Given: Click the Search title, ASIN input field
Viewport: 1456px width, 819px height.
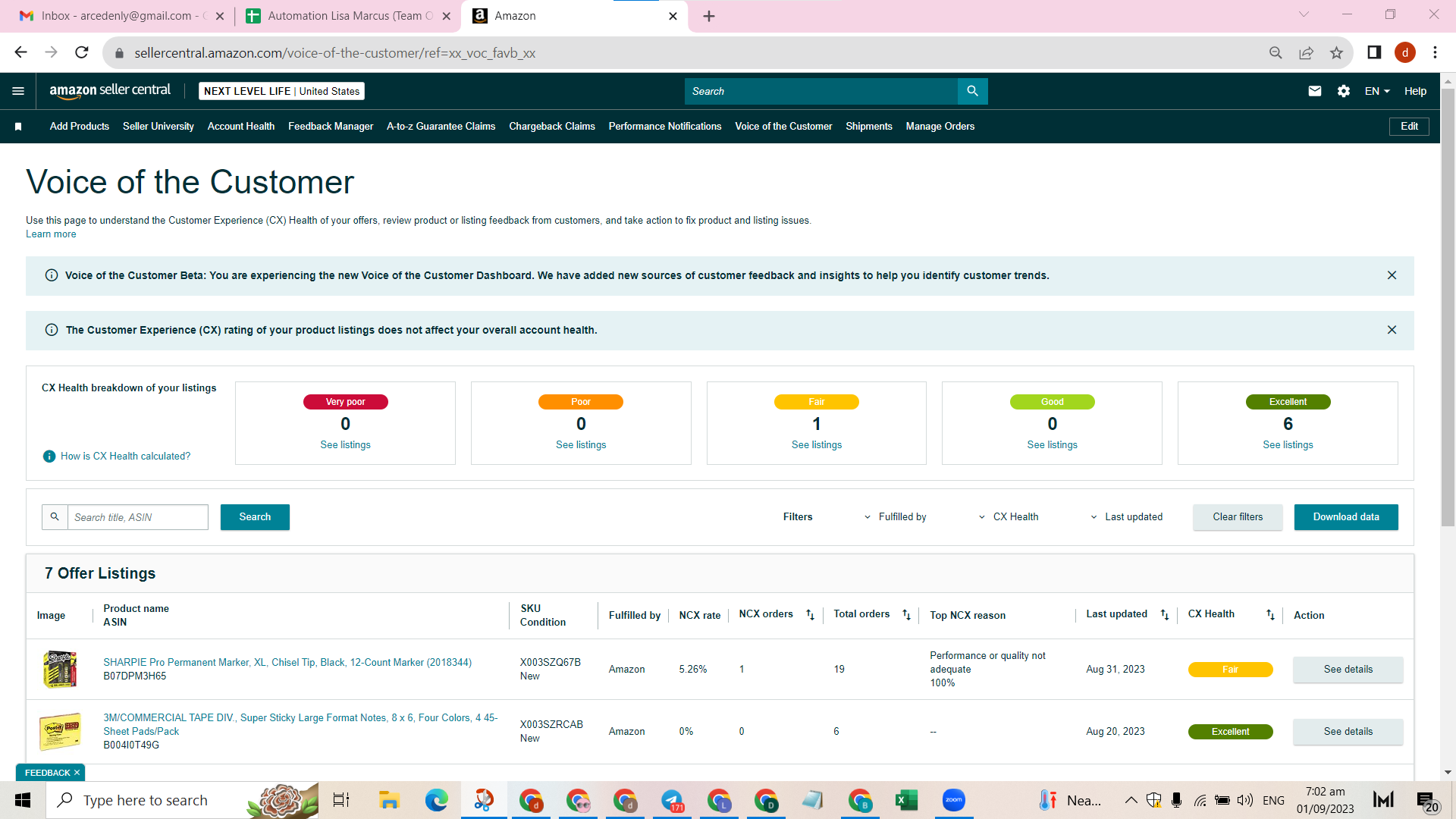Looking at the screenshot, I should pos(138,517).
